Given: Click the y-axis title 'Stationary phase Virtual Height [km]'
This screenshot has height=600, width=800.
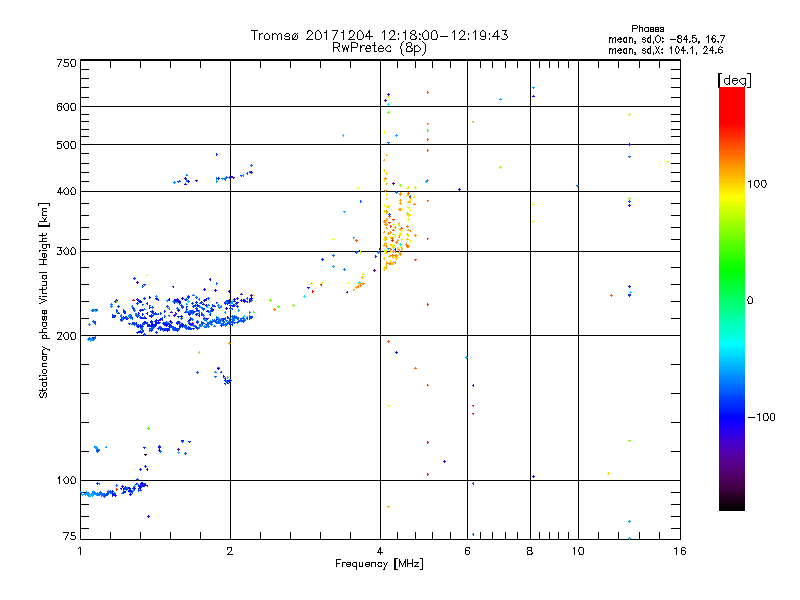Looking at the screenshot, I should 43,301.
